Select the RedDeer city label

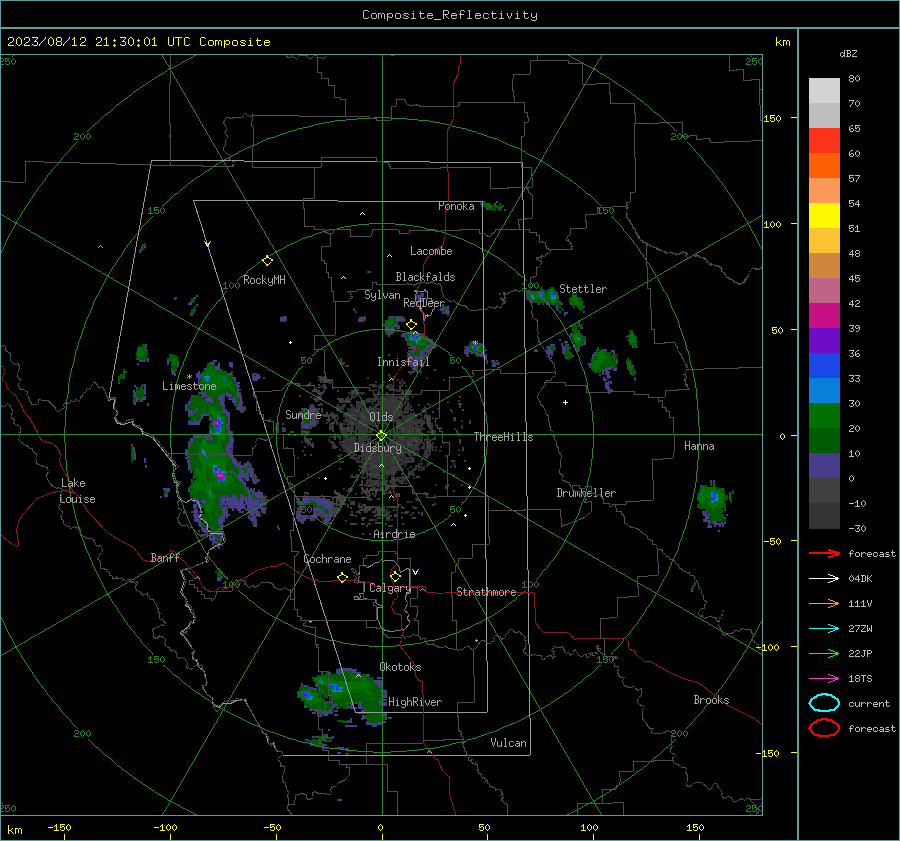[424, 303]
